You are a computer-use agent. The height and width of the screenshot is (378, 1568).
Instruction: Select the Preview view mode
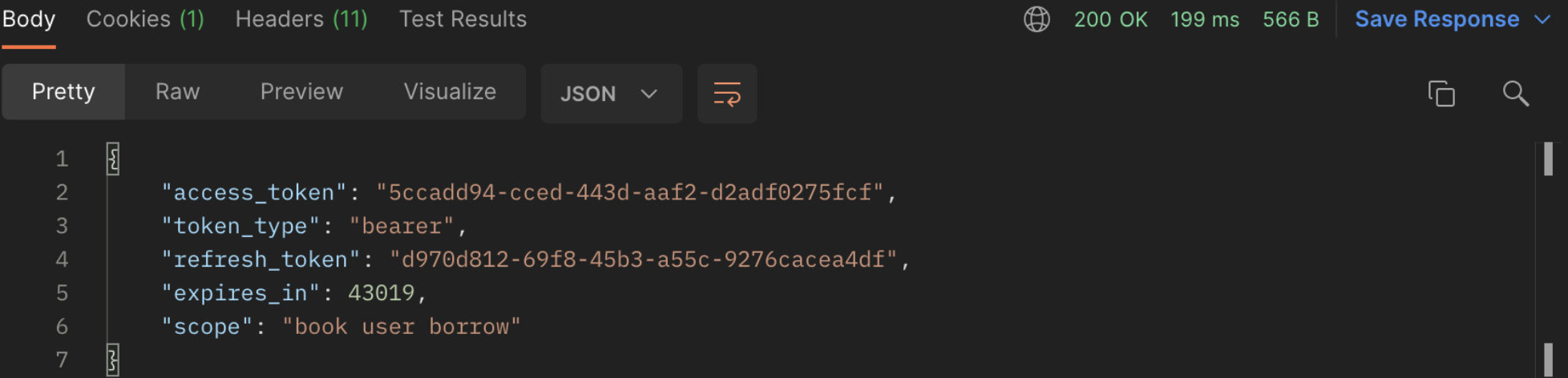point(301,92)
